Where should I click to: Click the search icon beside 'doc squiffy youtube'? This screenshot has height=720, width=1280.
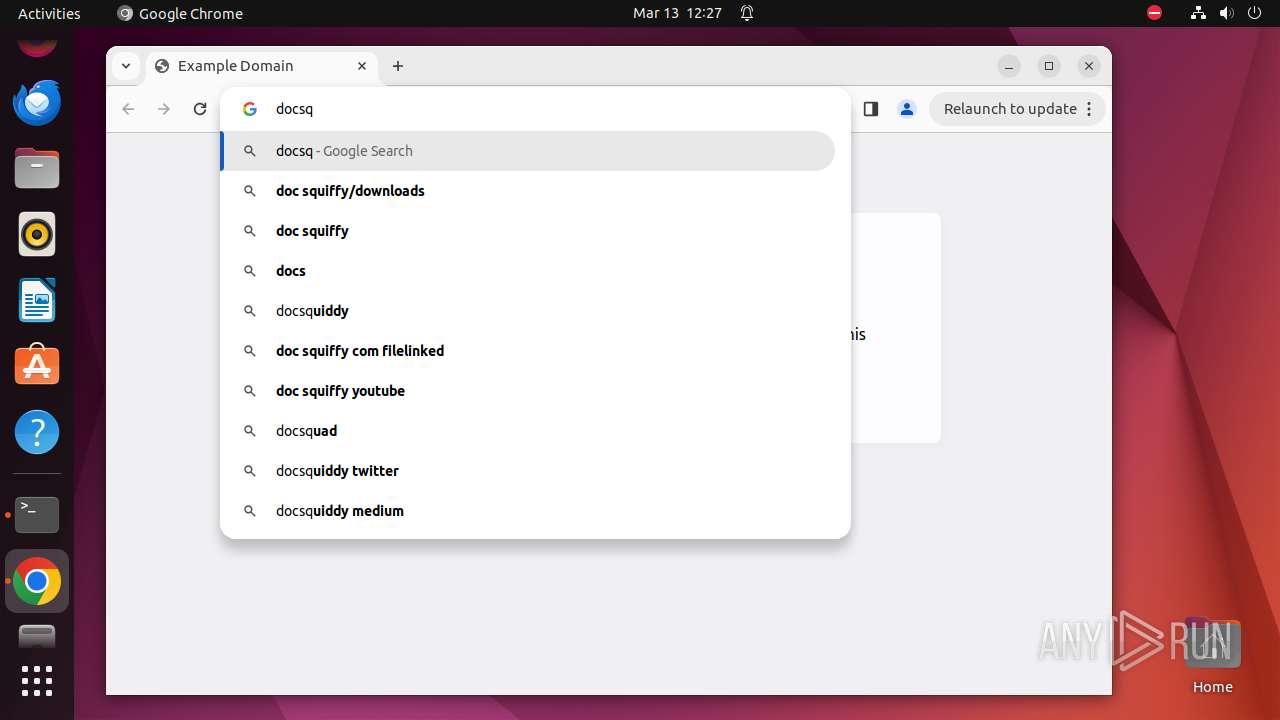[250, 391]
